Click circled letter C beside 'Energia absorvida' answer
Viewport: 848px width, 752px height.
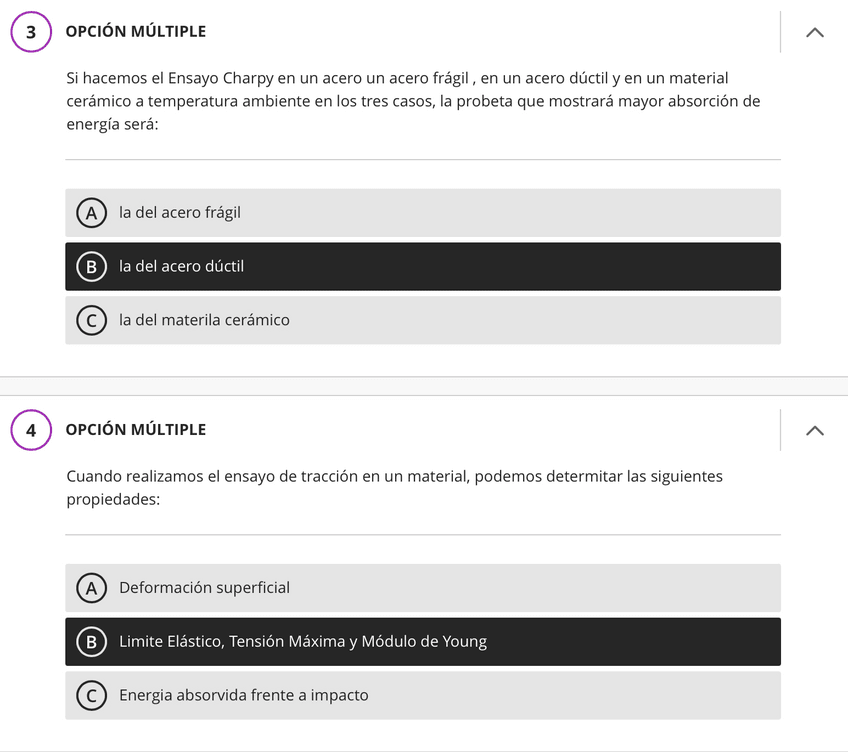pos(91,695)
